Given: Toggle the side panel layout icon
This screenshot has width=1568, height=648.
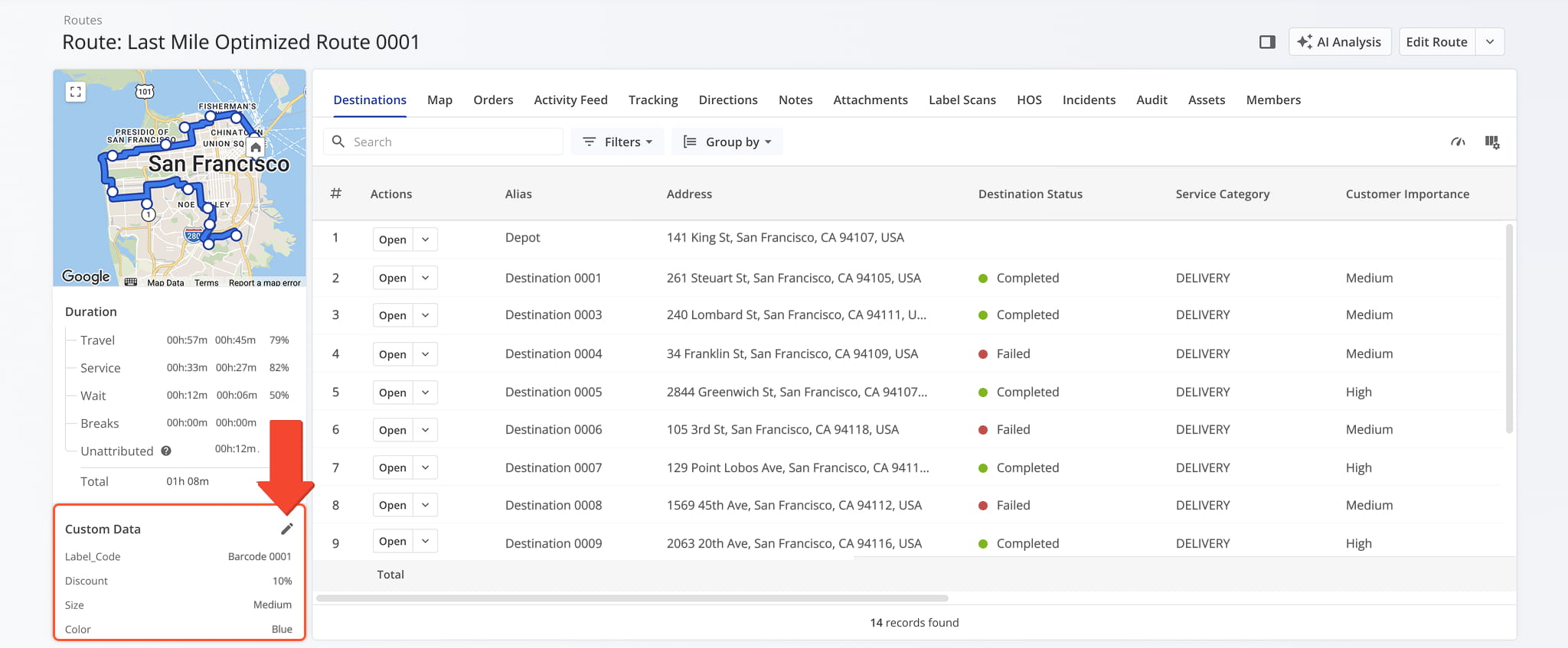Looking at the screenshot, I should [1267, 42].
